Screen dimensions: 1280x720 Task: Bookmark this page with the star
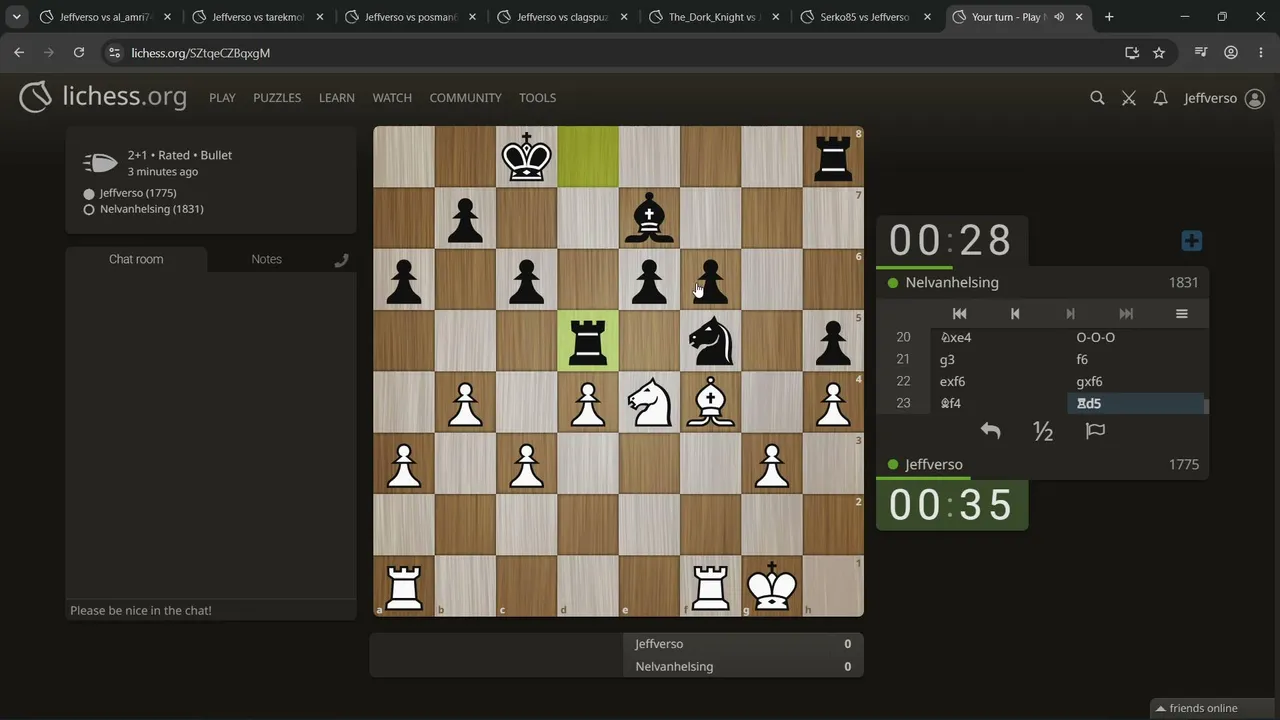coord(1159,53)
